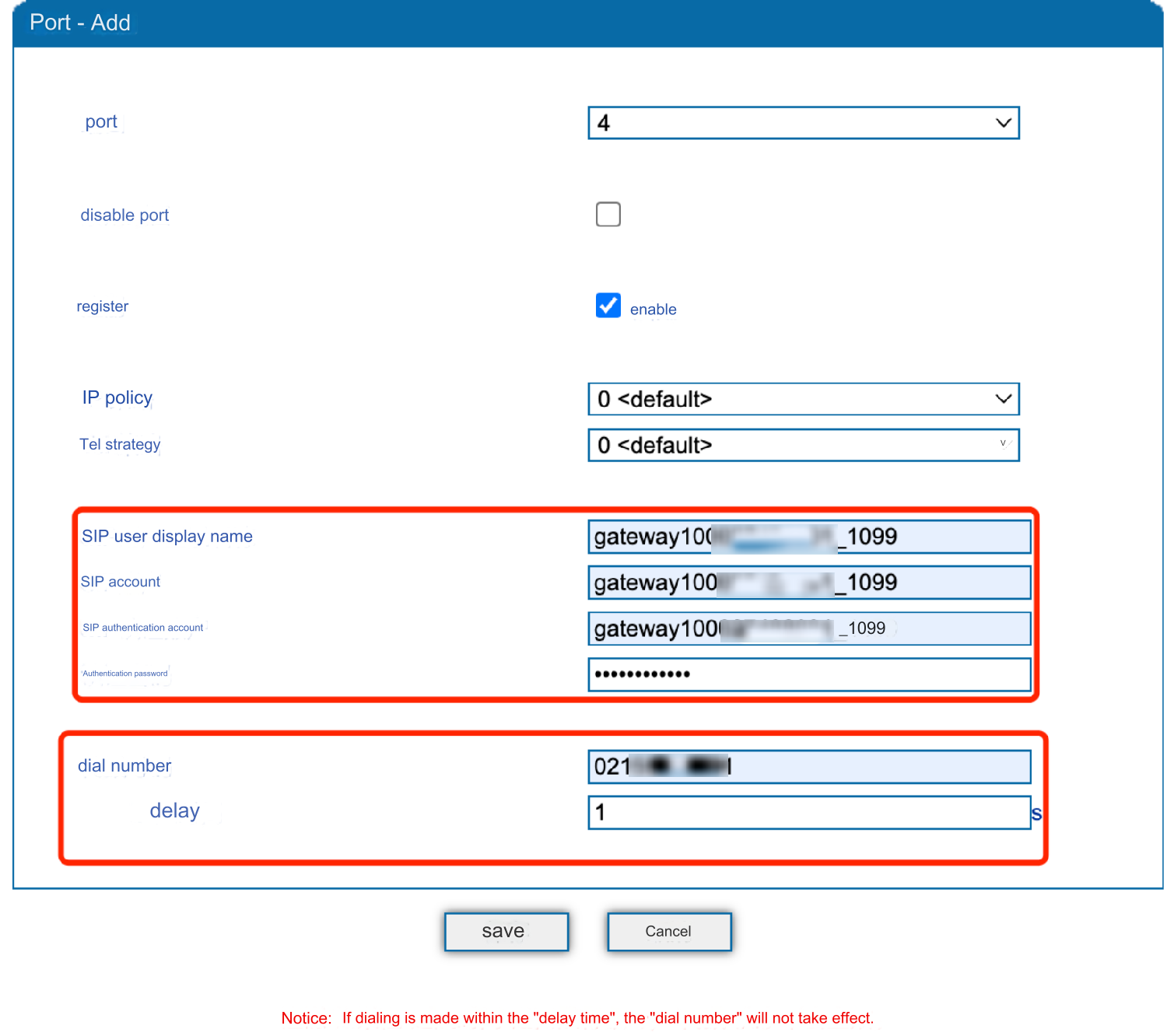Click the small arrow on Tel strategy
Viewport: 1167px width, 1036px height.
[x=1002, y=443]
